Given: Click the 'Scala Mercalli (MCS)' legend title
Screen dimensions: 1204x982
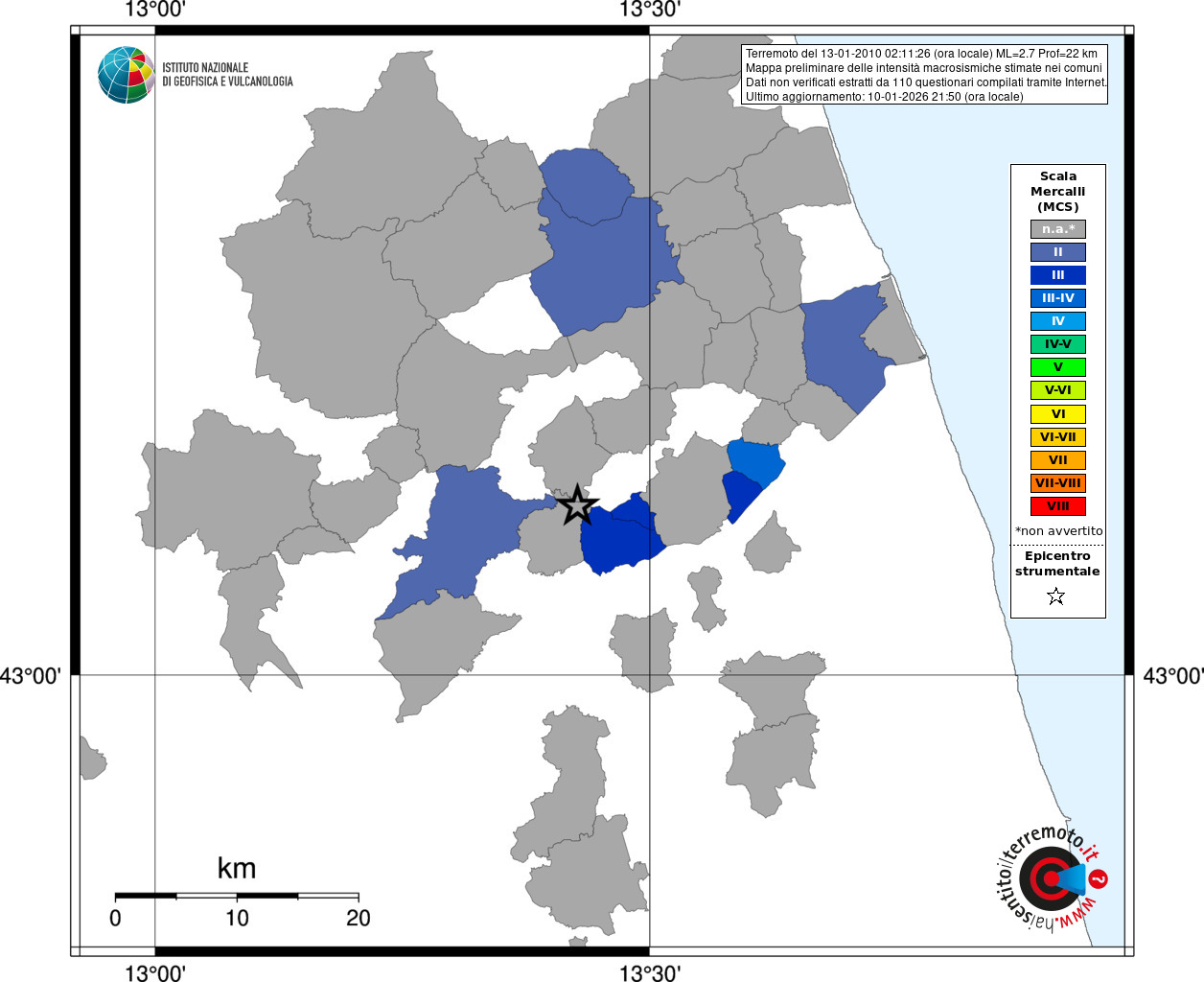Looking at the screenshot, I should pyautogui.click(x=1058, y=192).
